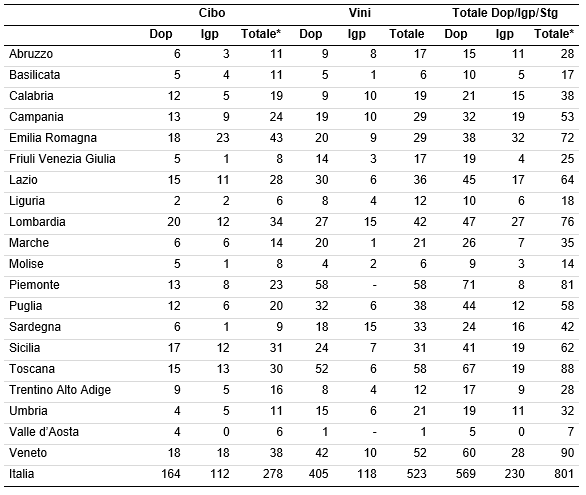The height and width of the screenshot is (495, 586).
Task: Click the Valle d'Aosta row label
Action: pos(44,432)
